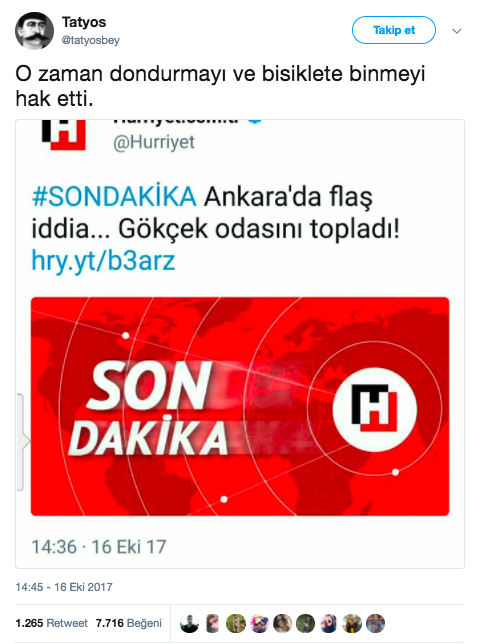Image resolution: width=481 pixels, height=644 pixels.
Task: Open the Tatyos display name link
Action: (x=84, y=22)
